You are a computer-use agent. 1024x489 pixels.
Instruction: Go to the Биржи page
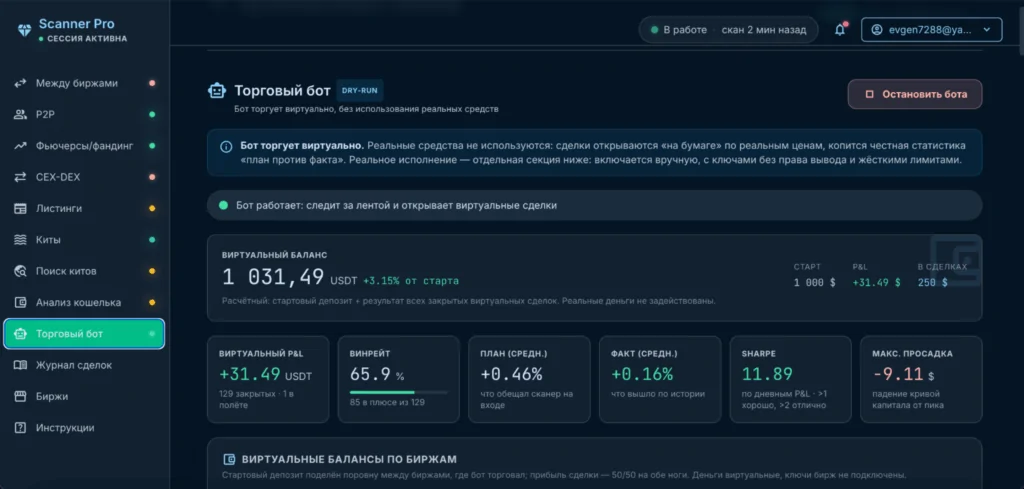84,396
